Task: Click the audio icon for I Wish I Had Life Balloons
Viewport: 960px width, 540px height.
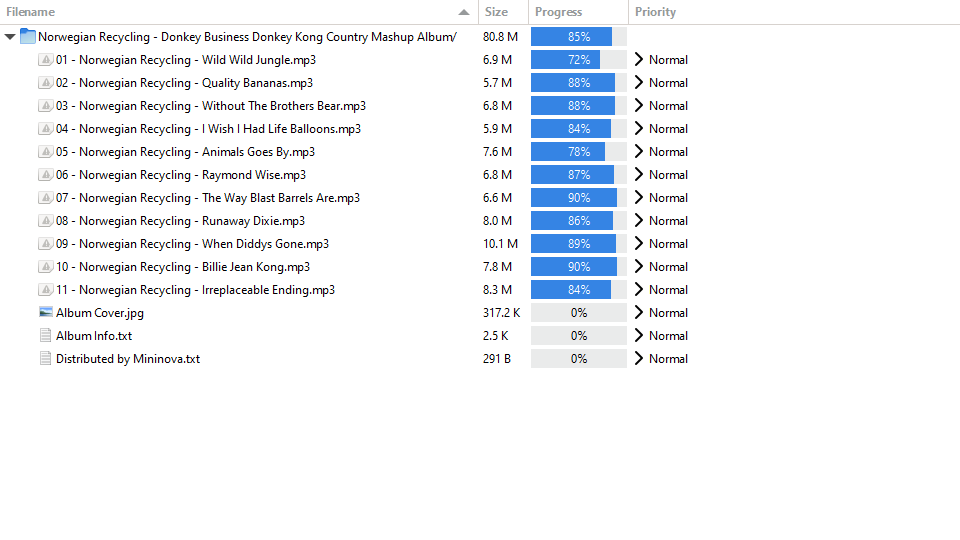Action: (45, 129)
